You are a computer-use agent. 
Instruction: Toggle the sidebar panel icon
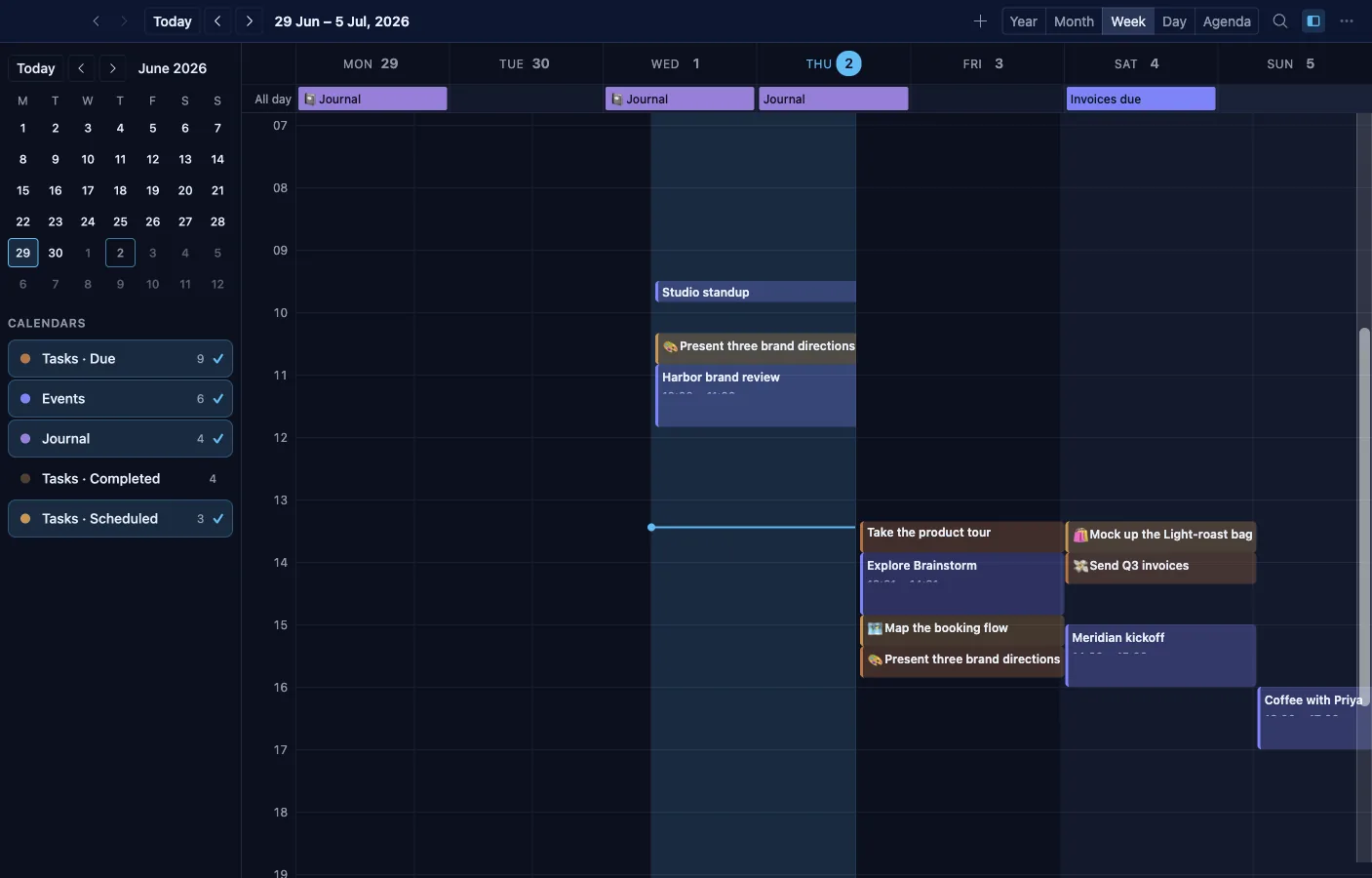[1313, 21]
